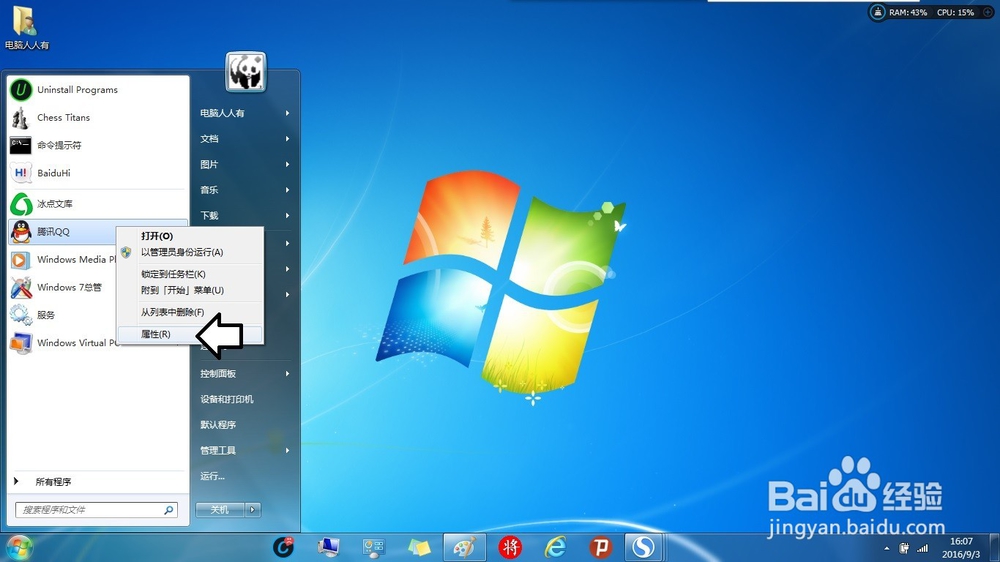Select 打开(O) in the context menu
This screenshot has width=1000, height=562.
[x=157, y=236]
